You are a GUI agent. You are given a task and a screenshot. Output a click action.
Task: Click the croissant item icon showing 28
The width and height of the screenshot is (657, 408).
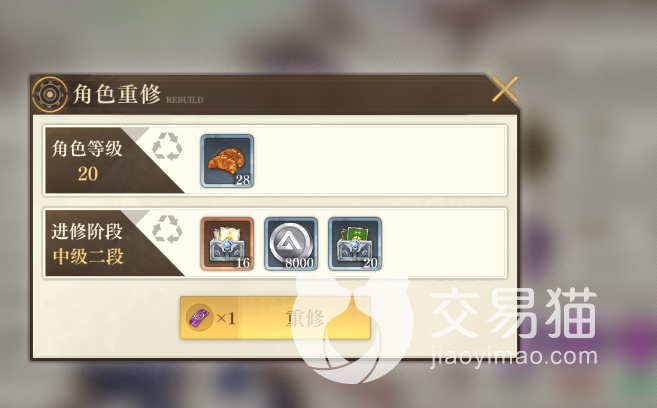click(227, 161)
